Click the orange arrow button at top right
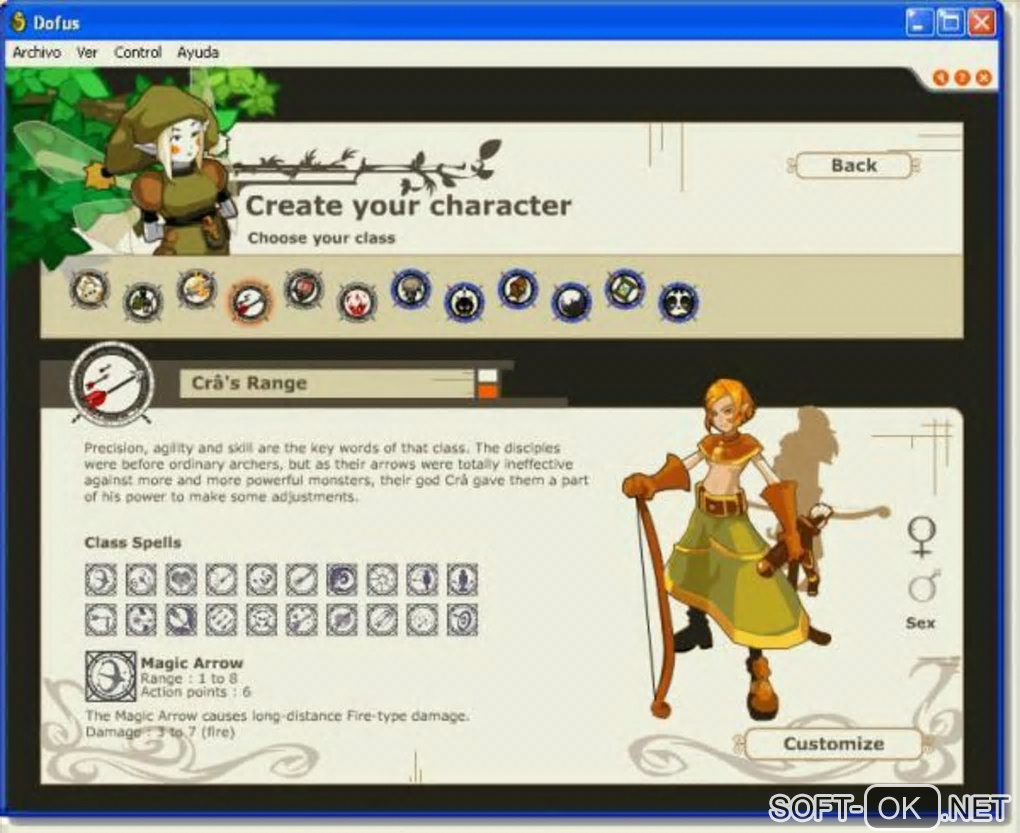 click(x=941, y=78)
